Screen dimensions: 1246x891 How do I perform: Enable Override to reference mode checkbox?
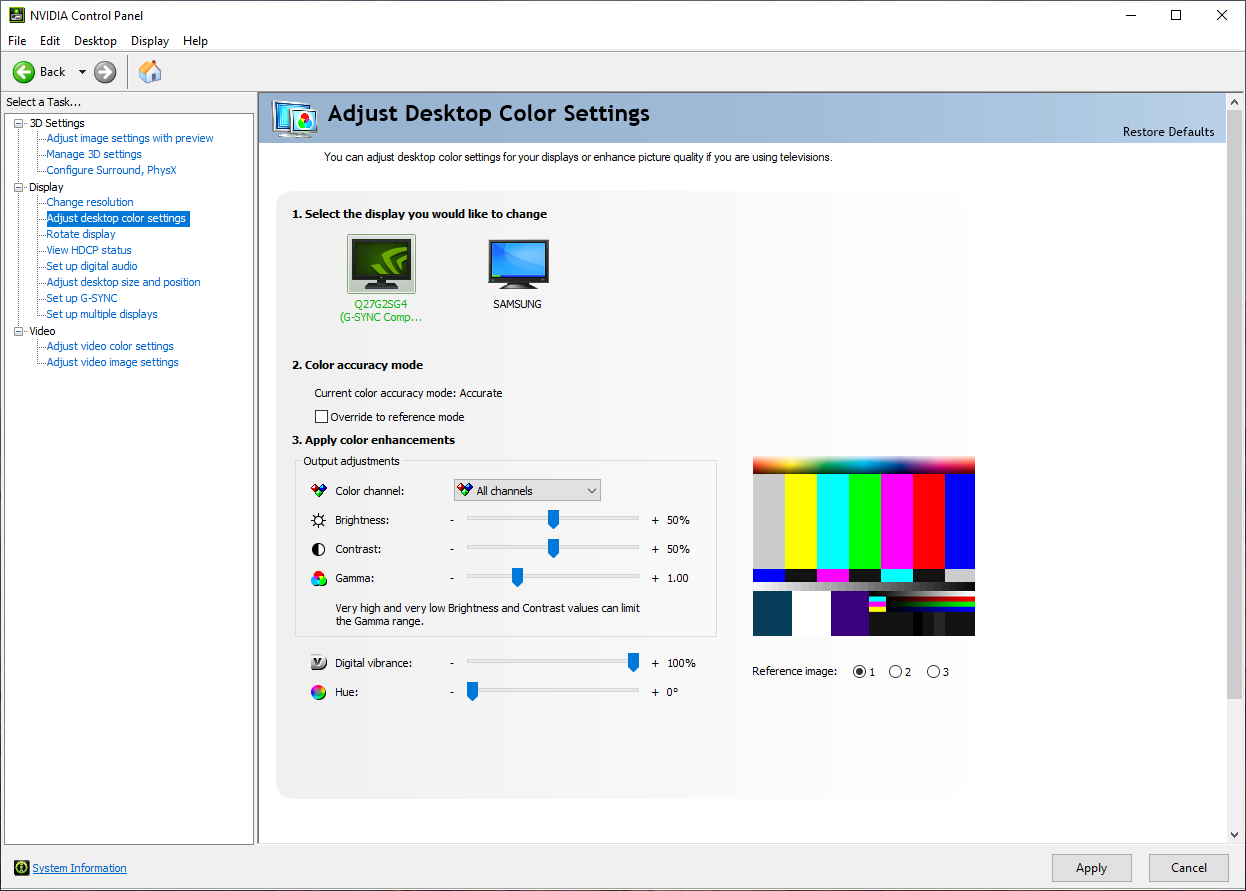click(321, 417)
